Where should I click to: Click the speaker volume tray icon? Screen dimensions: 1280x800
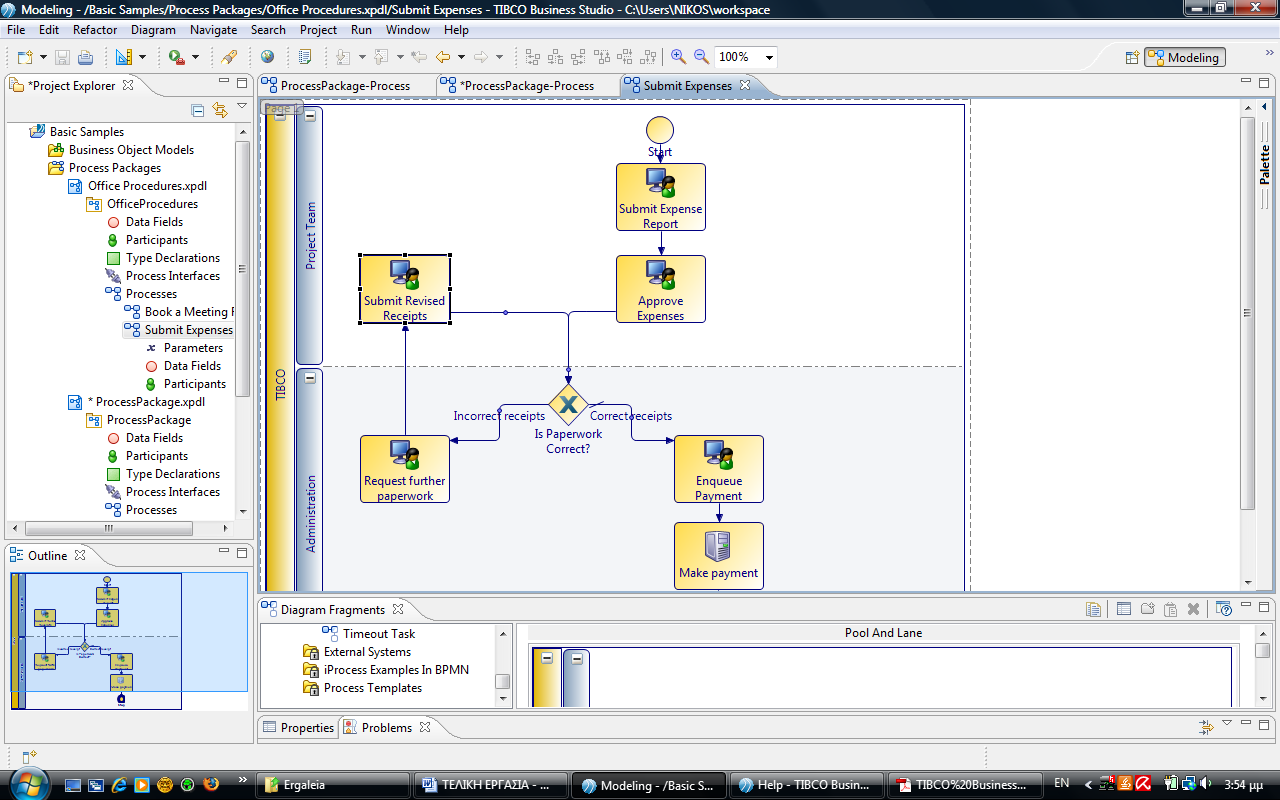(x=1206, y=783)
